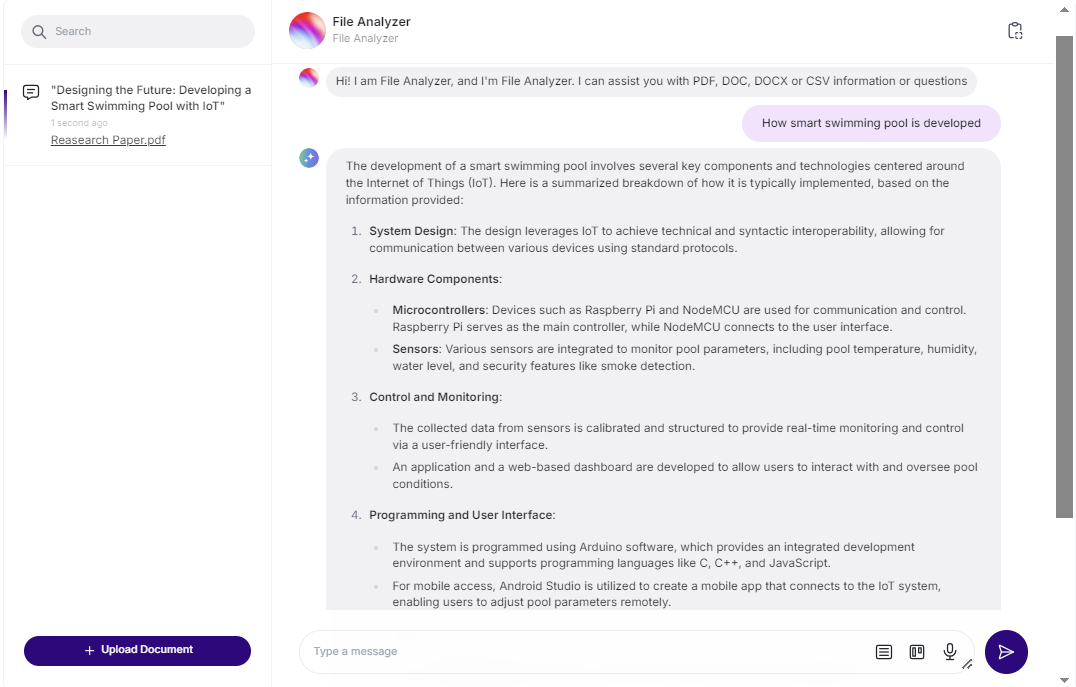The image size is (1076, 687).
Task: Send the message with the paper plane button
Action: (1005, 652)
